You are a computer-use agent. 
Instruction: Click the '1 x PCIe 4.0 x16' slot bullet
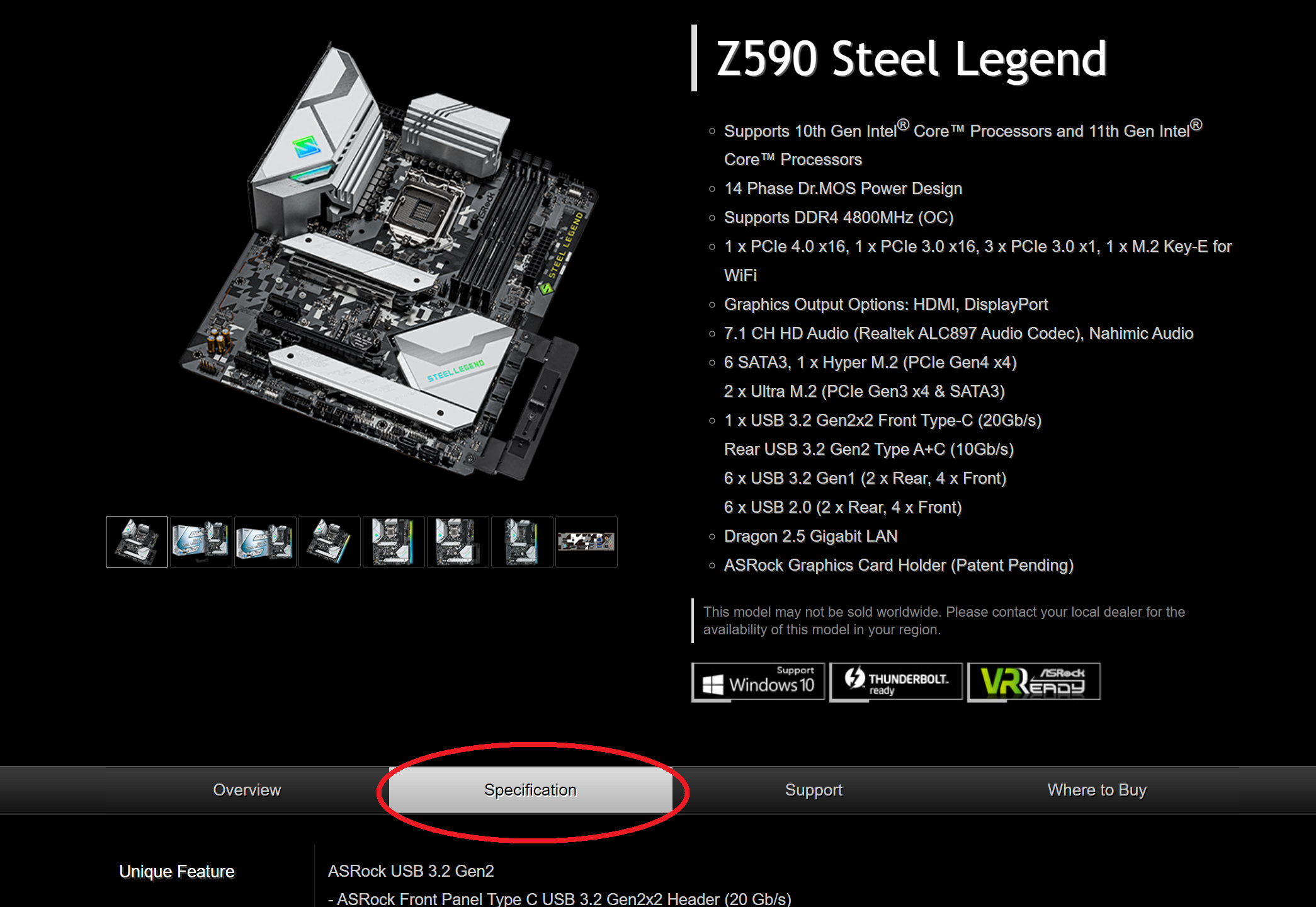point(978,261)
